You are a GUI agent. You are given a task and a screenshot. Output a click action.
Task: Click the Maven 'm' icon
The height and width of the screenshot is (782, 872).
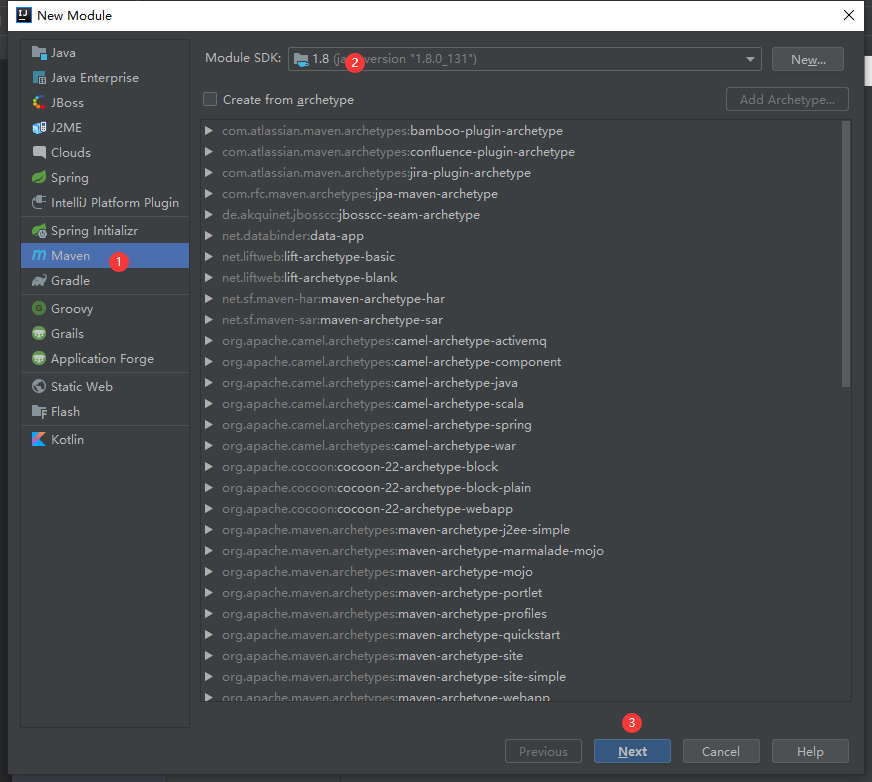click(x=39, y=255)
